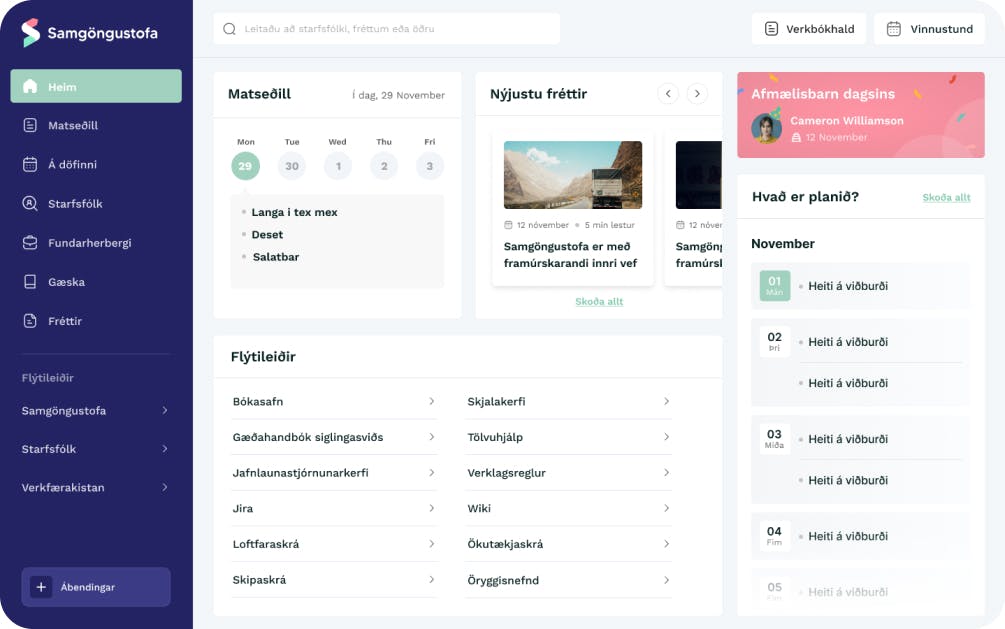1005x629 pixels.
Task: Click the chevron beside Wiki
Action: coord(667,508)
